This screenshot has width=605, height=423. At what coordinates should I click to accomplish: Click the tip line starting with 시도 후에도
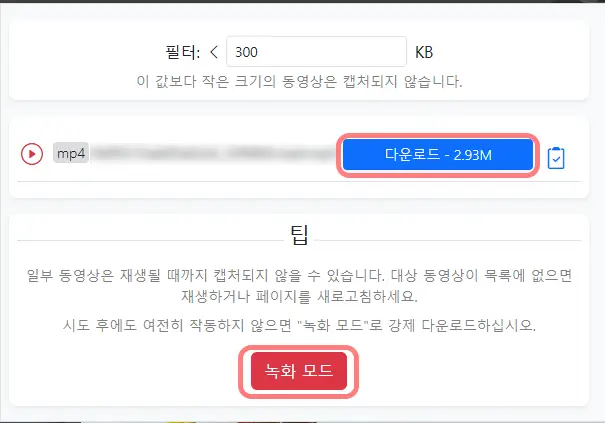[x=299, y=325]
